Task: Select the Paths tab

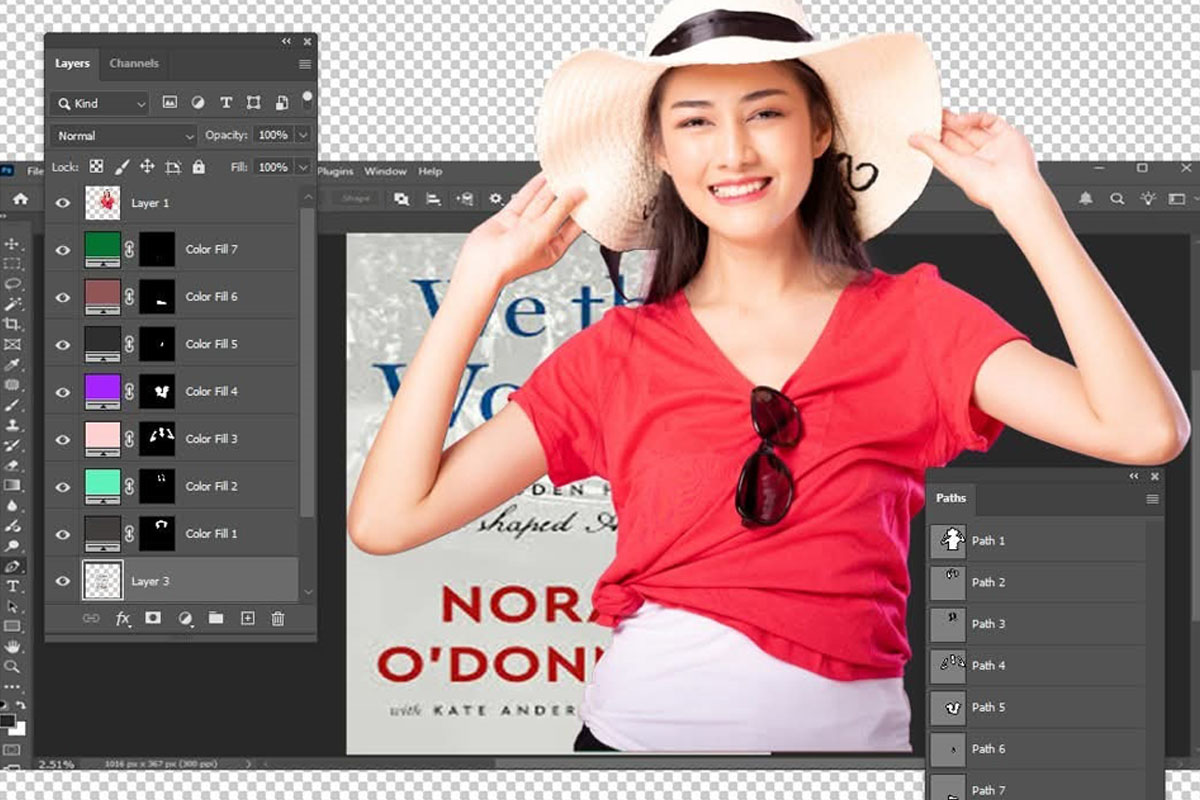Action: (951, 498)
